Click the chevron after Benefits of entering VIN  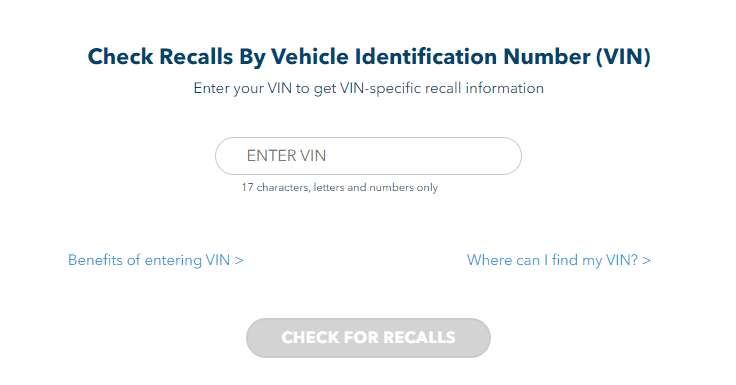pyautogui.click(x=239, y=261)
